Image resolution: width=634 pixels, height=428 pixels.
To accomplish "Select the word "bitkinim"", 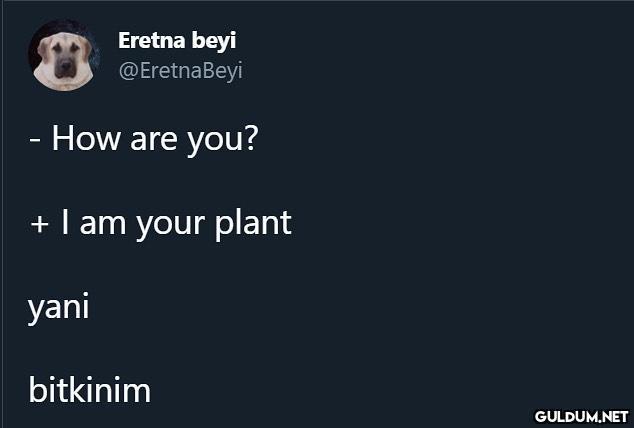I will tap(89, 388).
